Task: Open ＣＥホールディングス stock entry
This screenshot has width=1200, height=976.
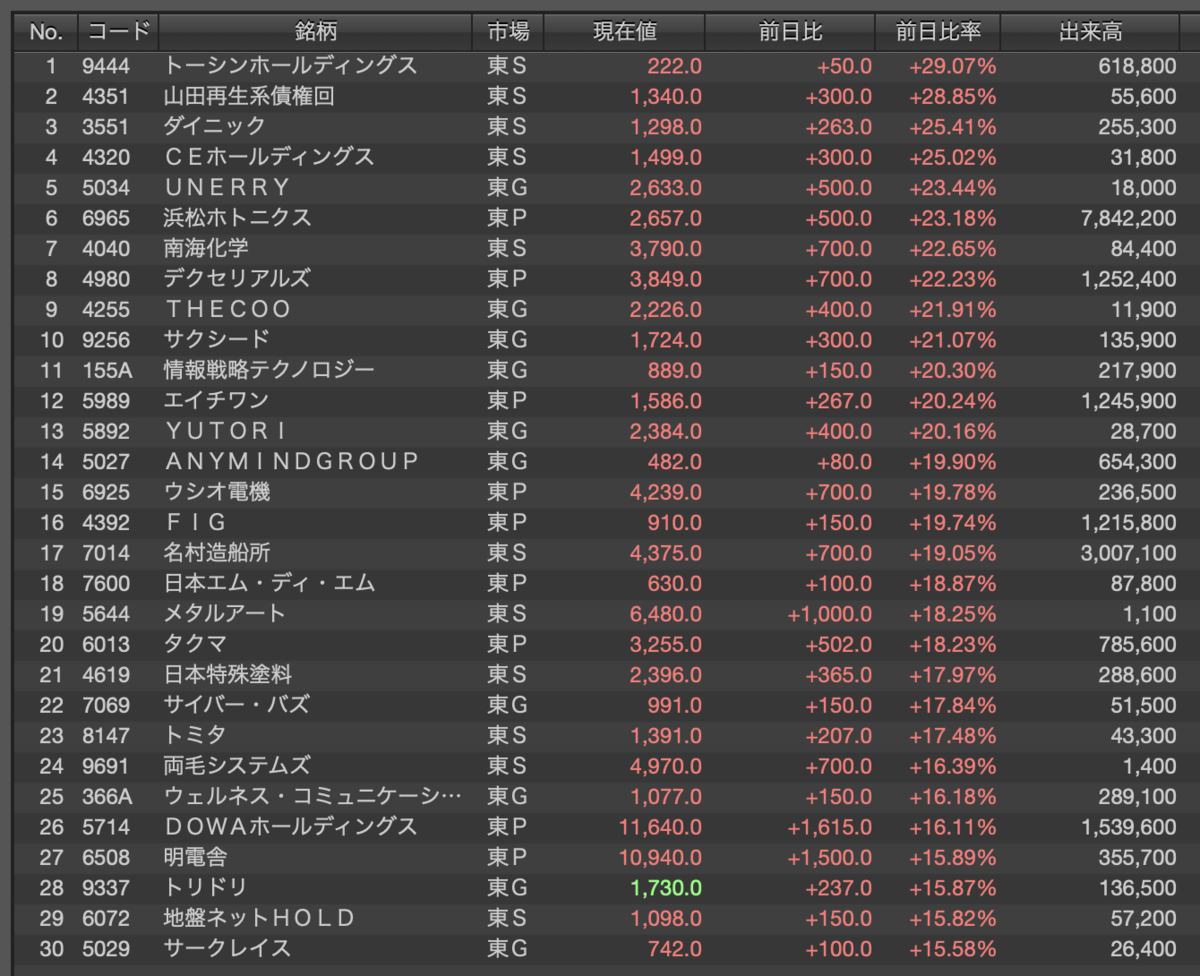Action: pyautogui.click(x=269, y=158)
